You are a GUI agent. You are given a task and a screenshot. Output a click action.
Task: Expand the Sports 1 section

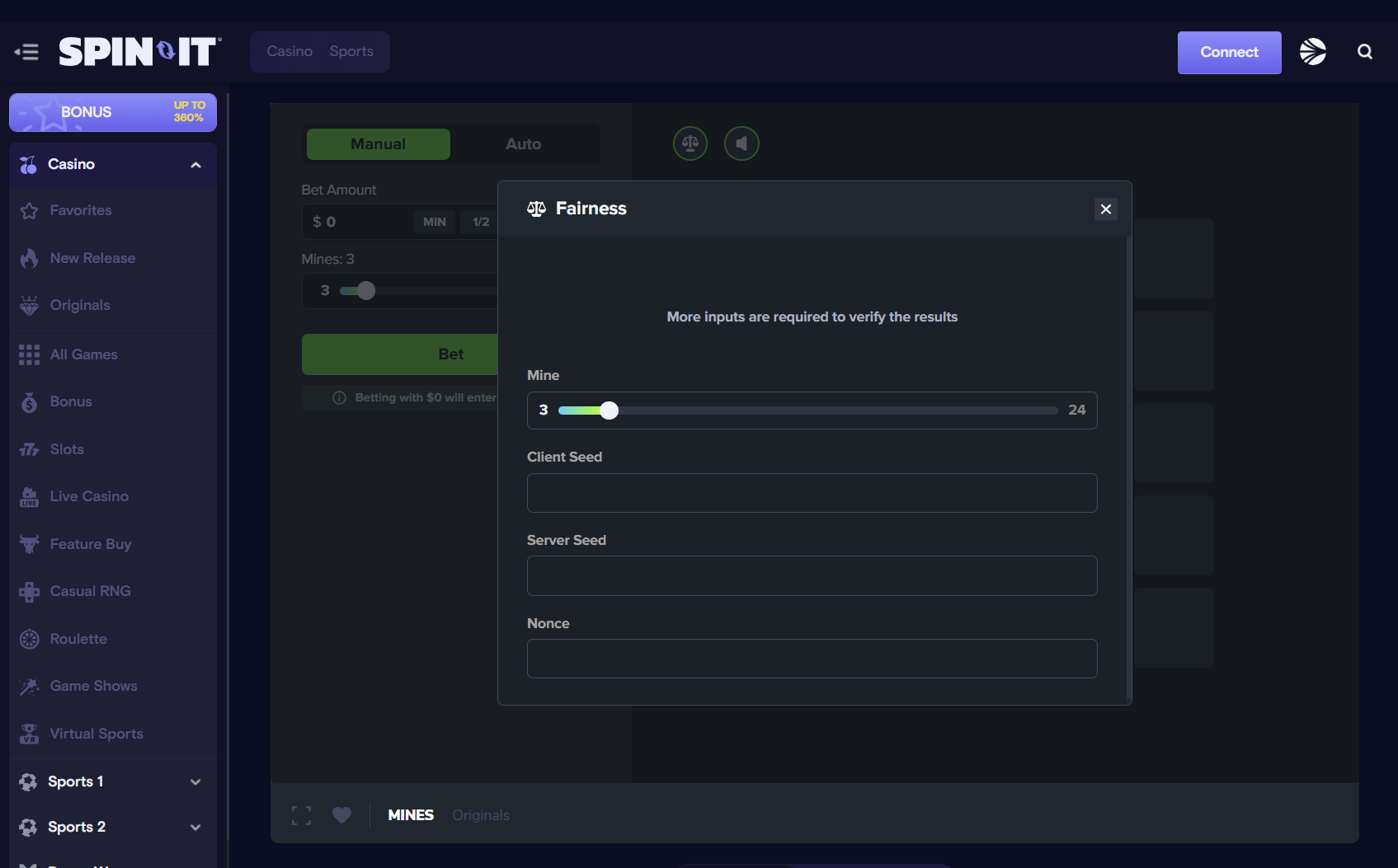195,781
